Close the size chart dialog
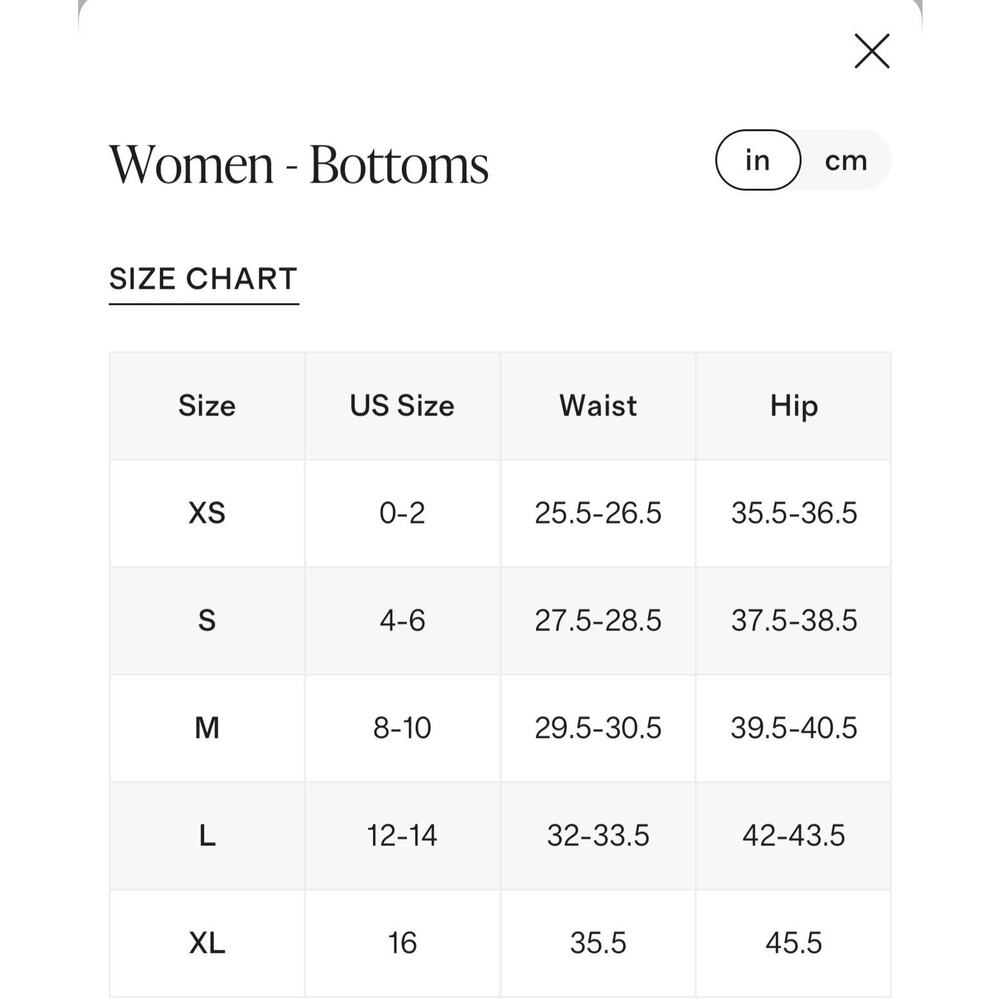The width and height of the screenshot is (1000, 1000). (871, 51)
